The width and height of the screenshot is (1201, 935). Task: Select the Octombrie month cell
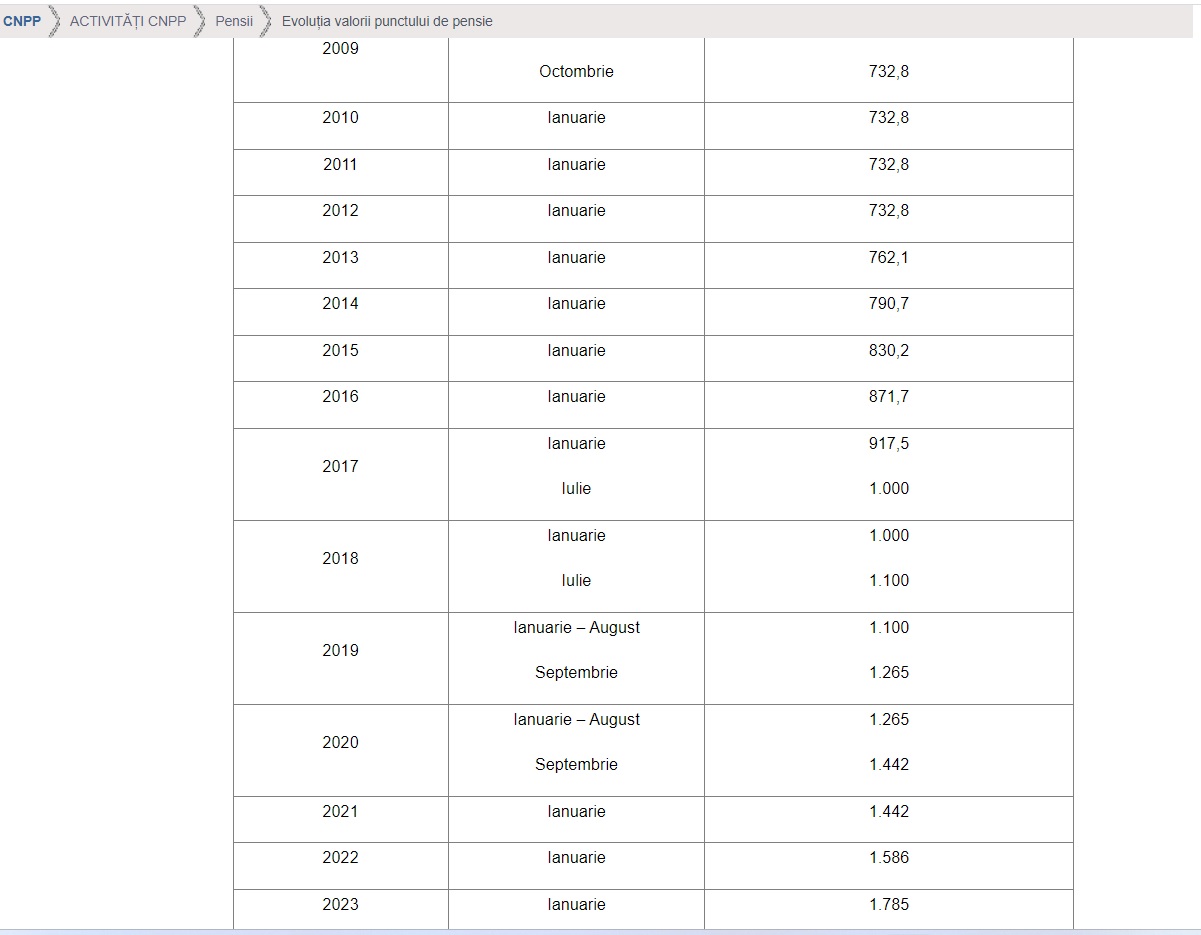576,72
